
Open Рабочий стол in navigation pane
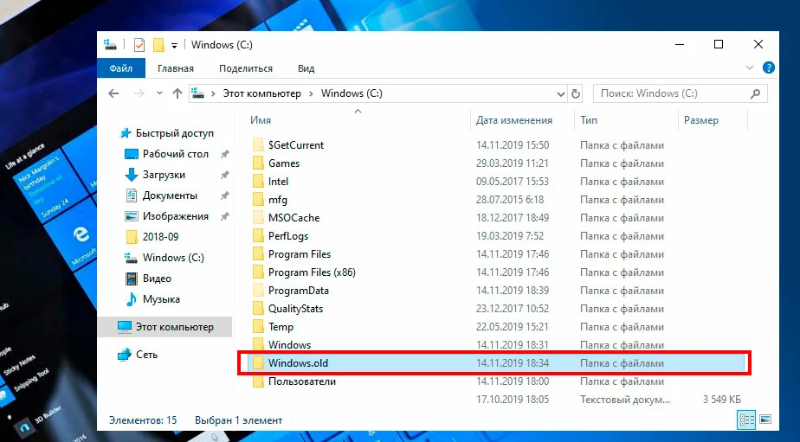[x=176, y=154]
